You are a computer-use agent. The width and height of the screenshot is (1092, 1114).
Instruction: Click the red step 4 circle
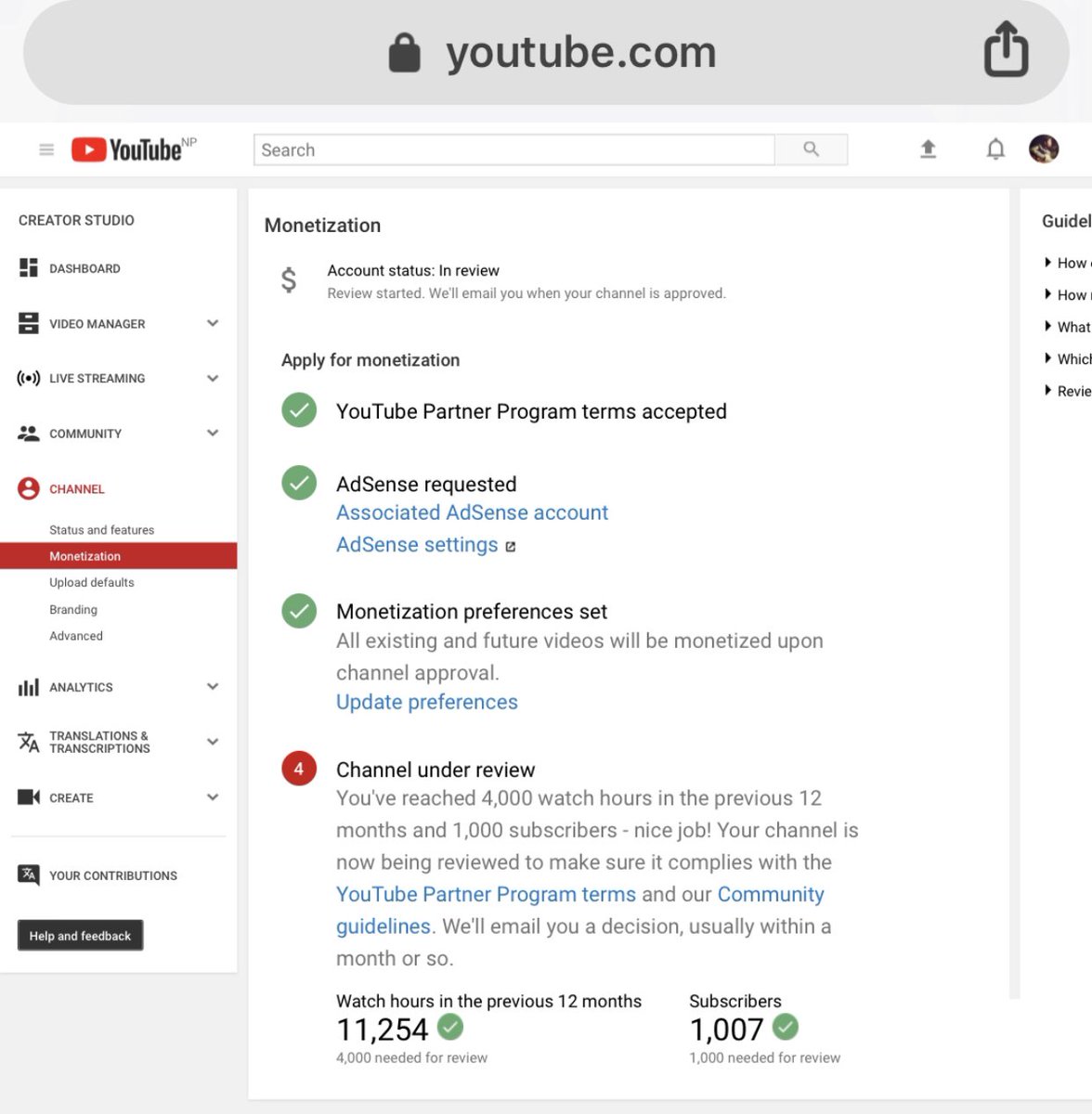pos(299,769)
